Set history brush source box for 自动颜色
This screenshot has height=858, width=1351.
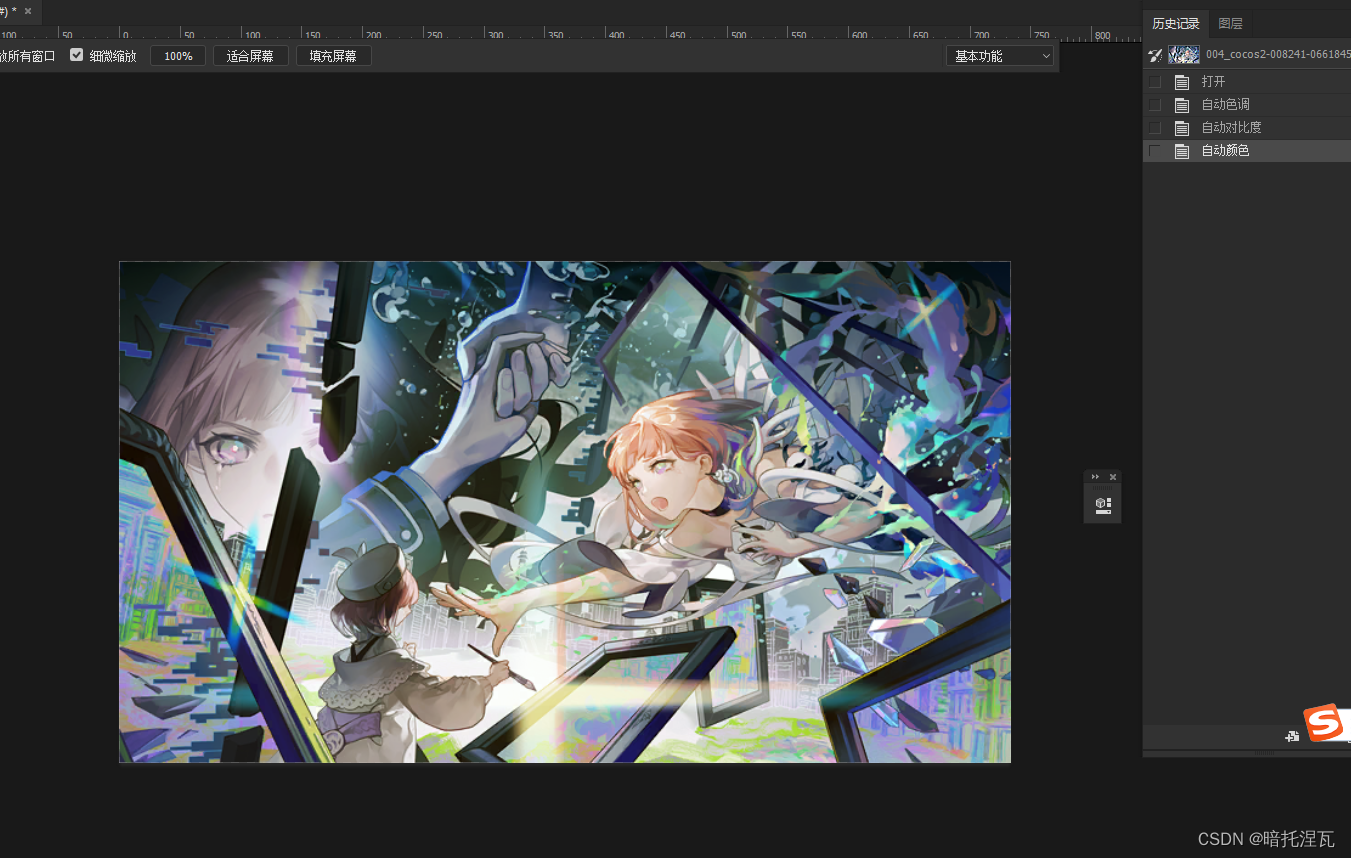point(1155,151)
